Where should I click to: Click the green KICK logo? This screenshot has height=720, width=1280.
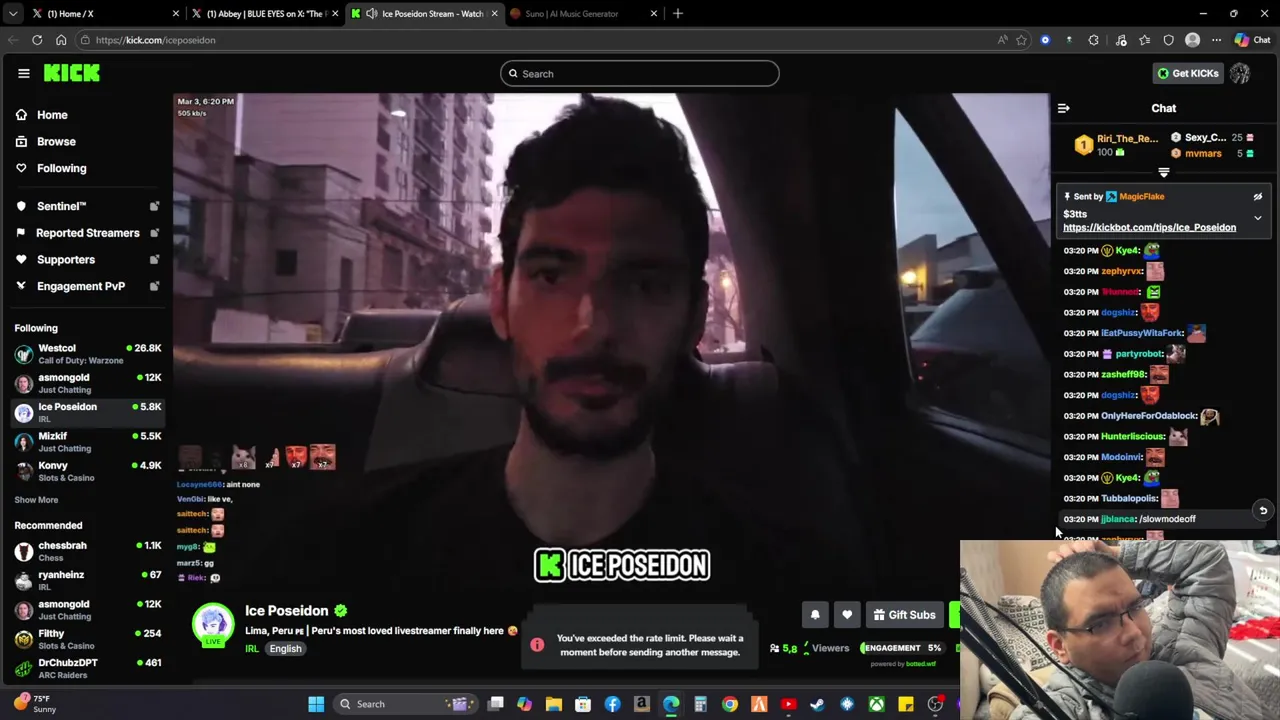[x=72, y=73]
